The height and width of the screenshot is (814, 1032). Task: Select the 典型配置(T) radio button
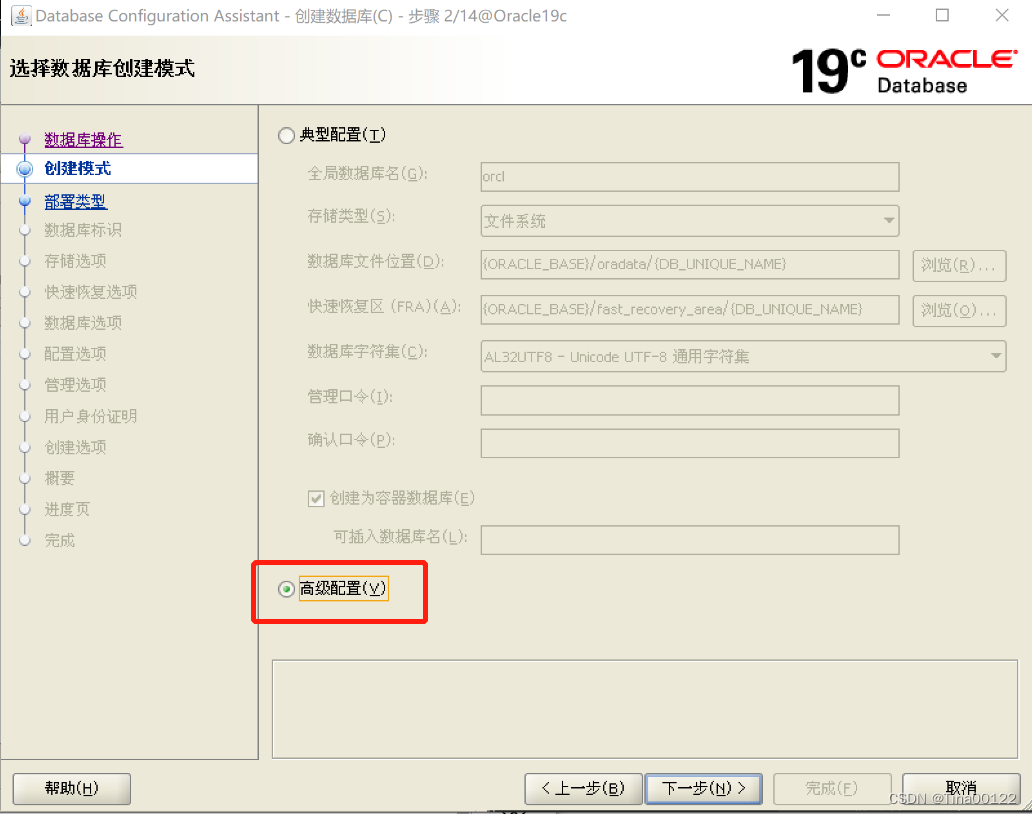pyautogui.click(x=286, y=136)
